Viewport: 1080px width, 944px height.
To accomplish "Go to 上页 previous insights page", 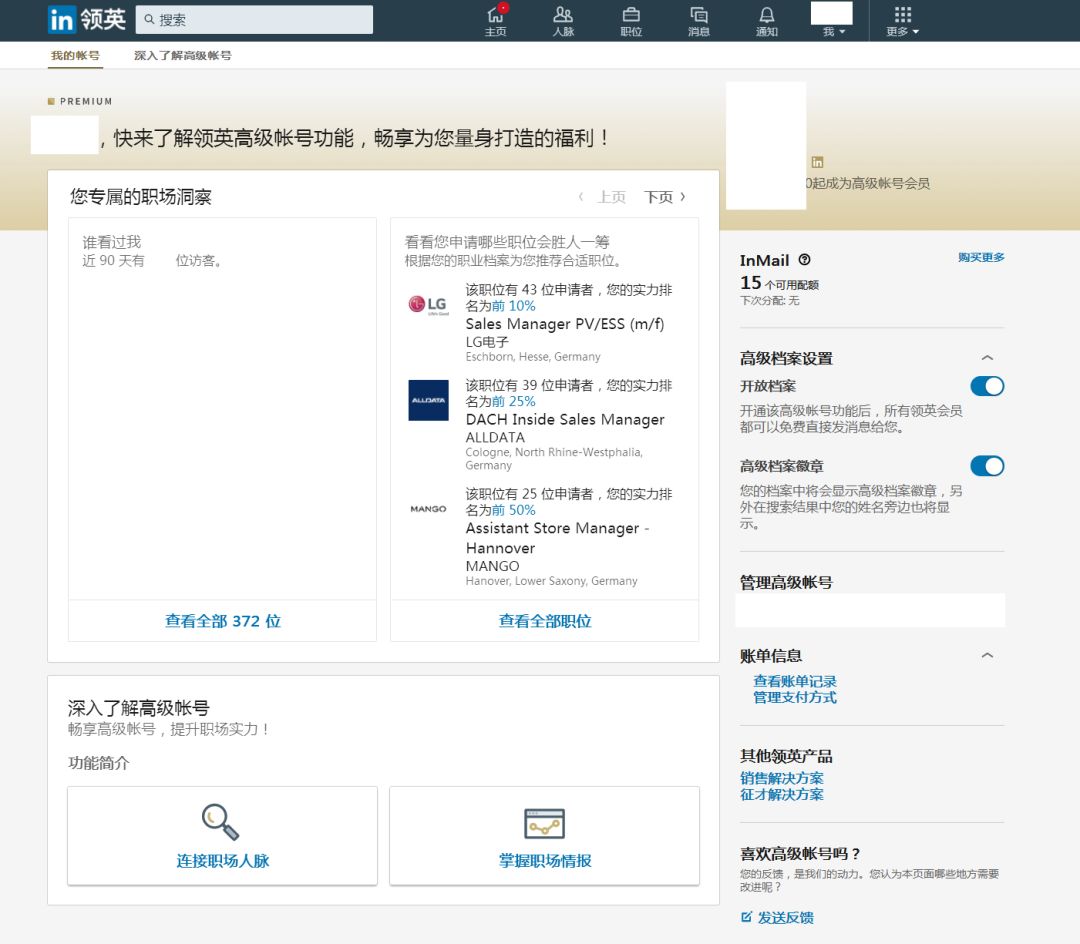I will click(603, 197).
